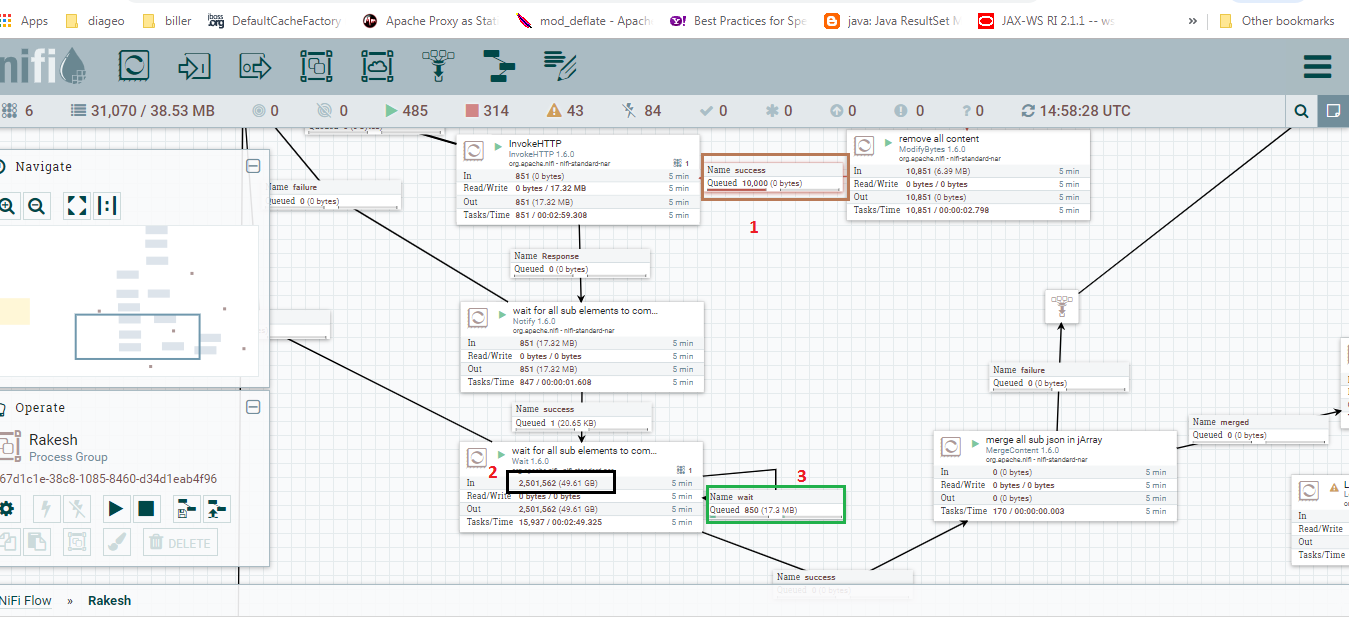
Task: Collapse the Operate panel
Action: coord(253,407)
